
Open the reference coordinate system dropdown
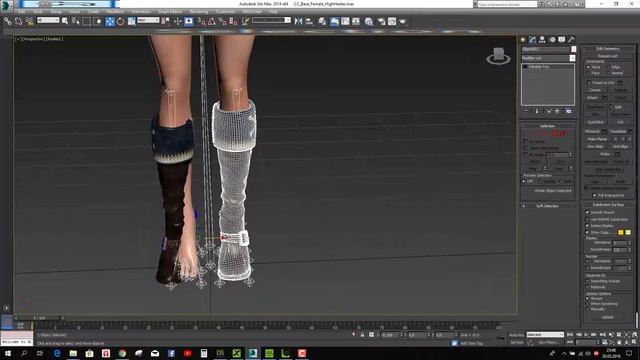click(x=148, y=20)
